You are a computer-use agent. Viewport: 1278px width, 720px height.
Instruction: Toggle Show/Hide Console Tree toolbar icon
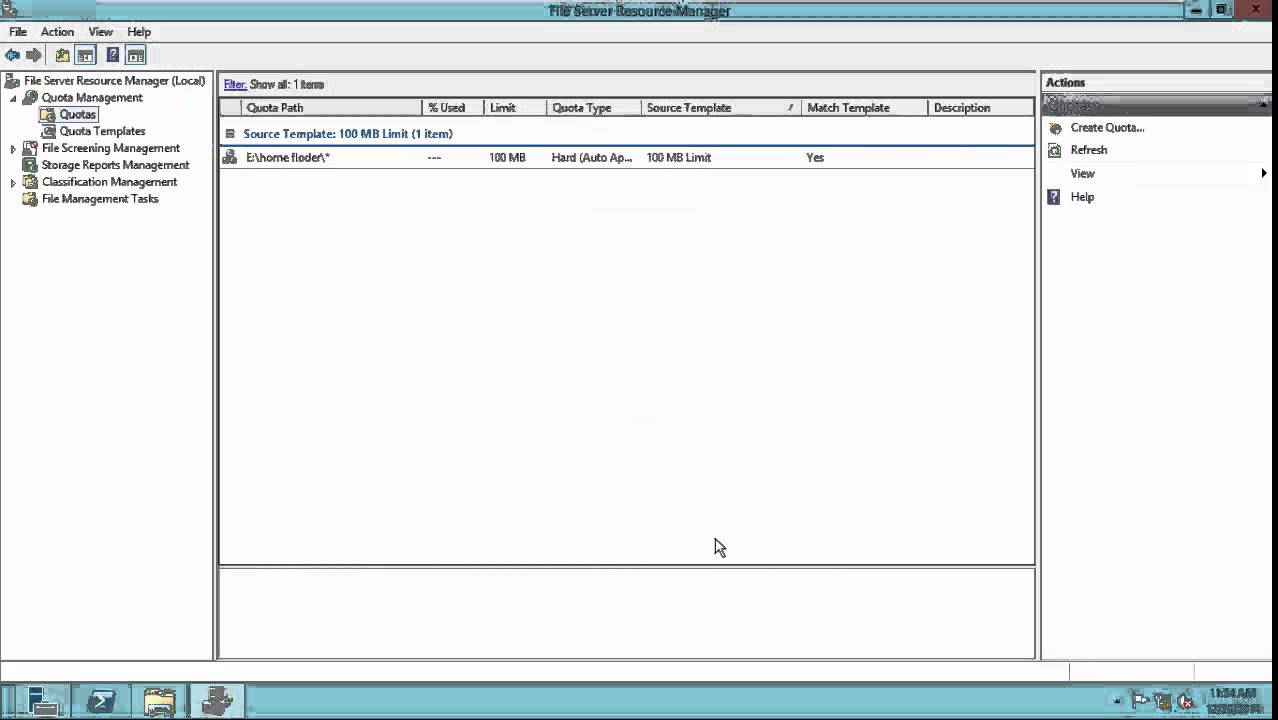[x=85, y=55]
